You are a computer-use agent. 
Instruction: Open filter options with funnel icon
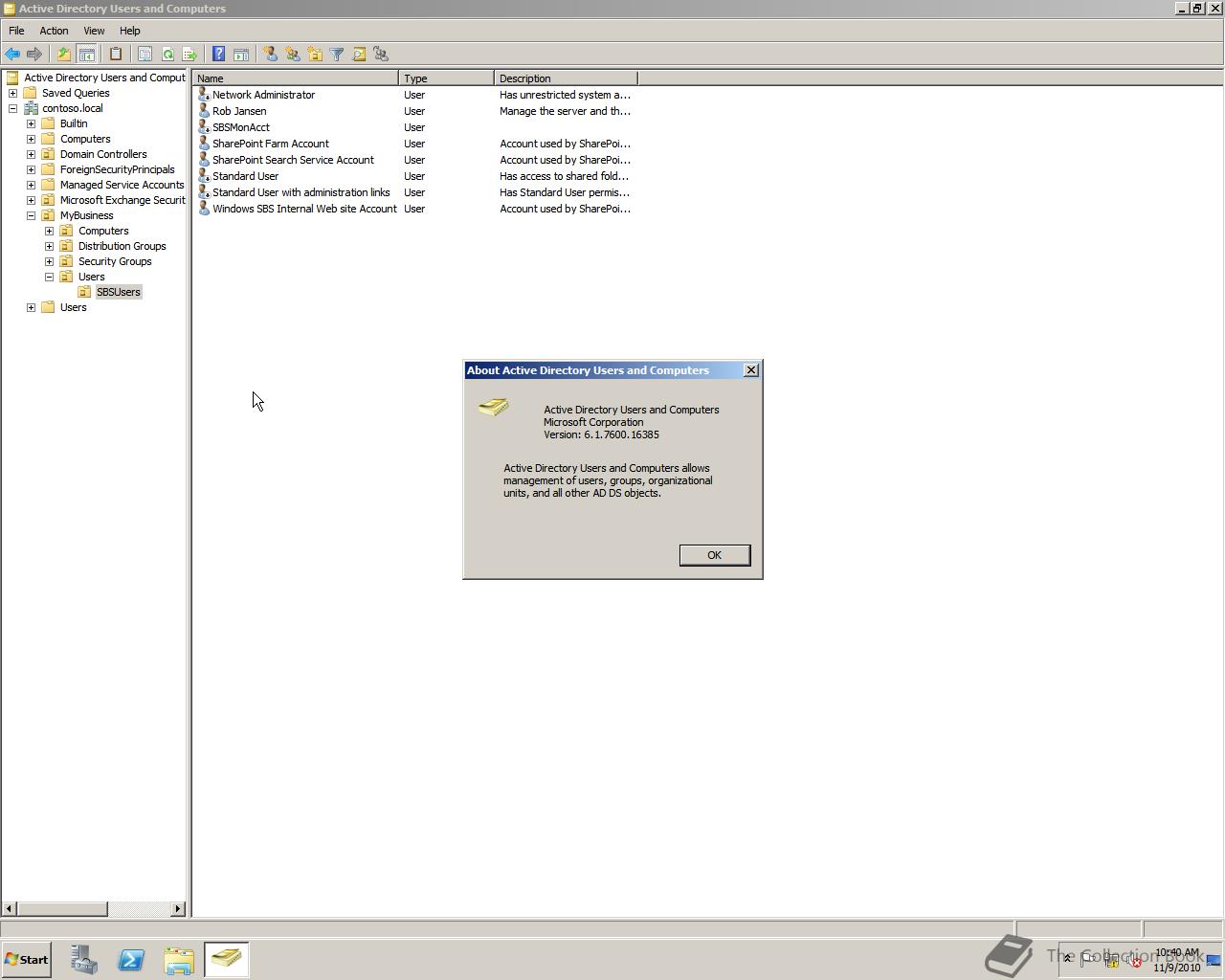pos(337,55)
